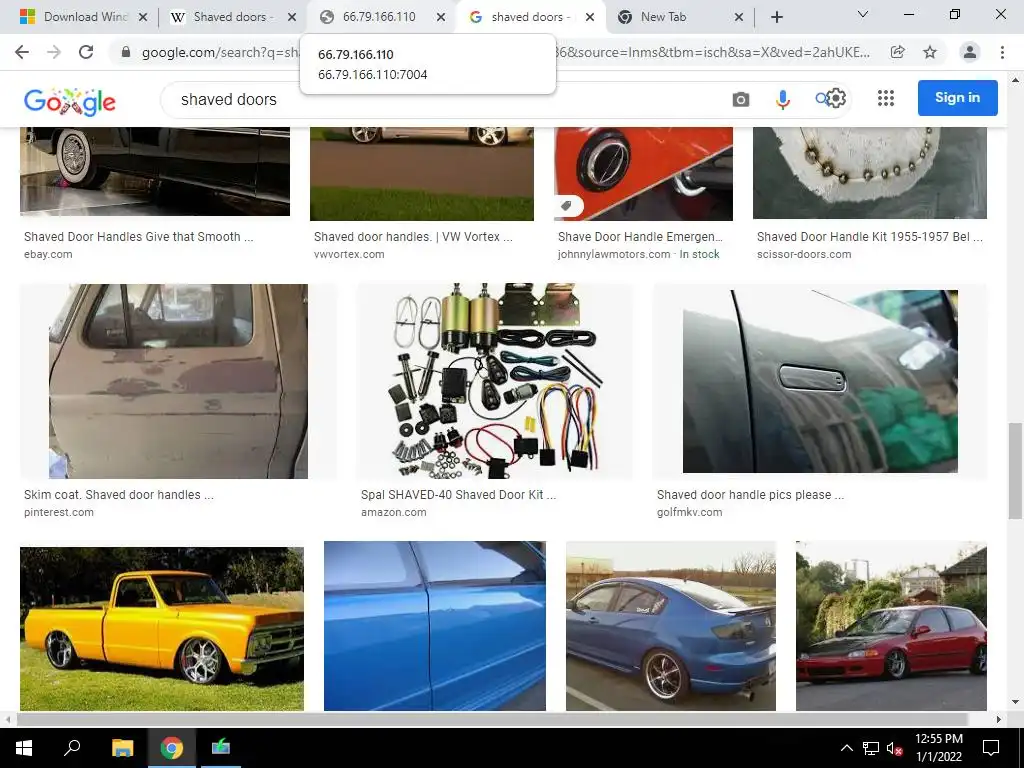The width and height of the screenshot is (1024, 768).
Task: Open network status tray icon
Action: point(871,748)
